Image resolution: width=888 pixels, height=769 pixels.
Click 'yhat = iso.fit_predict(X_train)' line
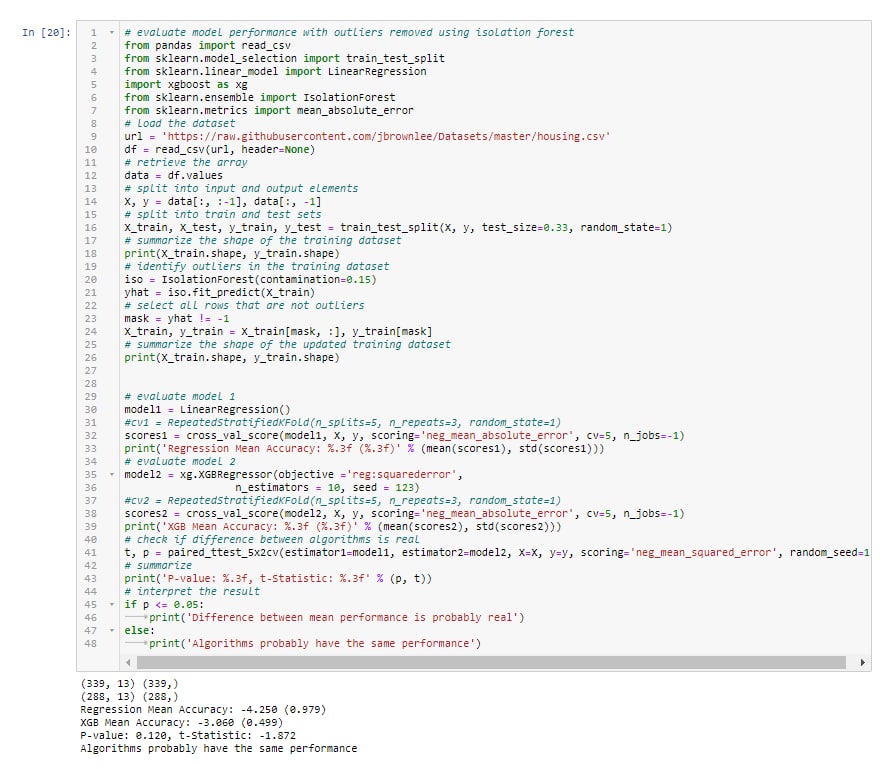(x=220, y=293)
